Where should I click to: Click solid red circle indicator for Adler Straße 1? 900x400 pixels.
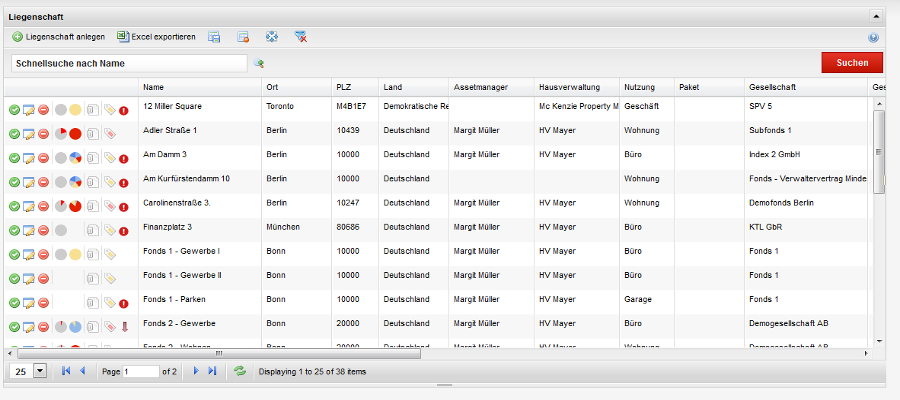pos(75,134)
